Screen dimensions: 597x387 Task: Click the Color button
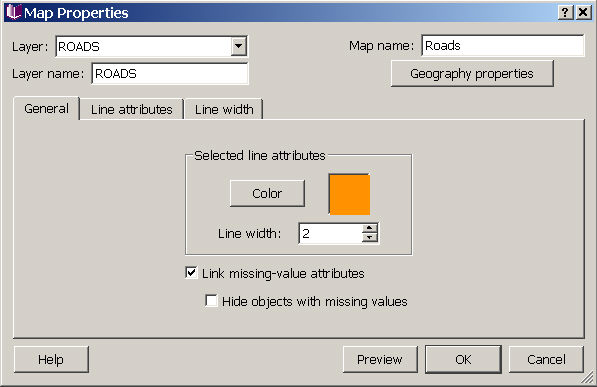point(267,194)
